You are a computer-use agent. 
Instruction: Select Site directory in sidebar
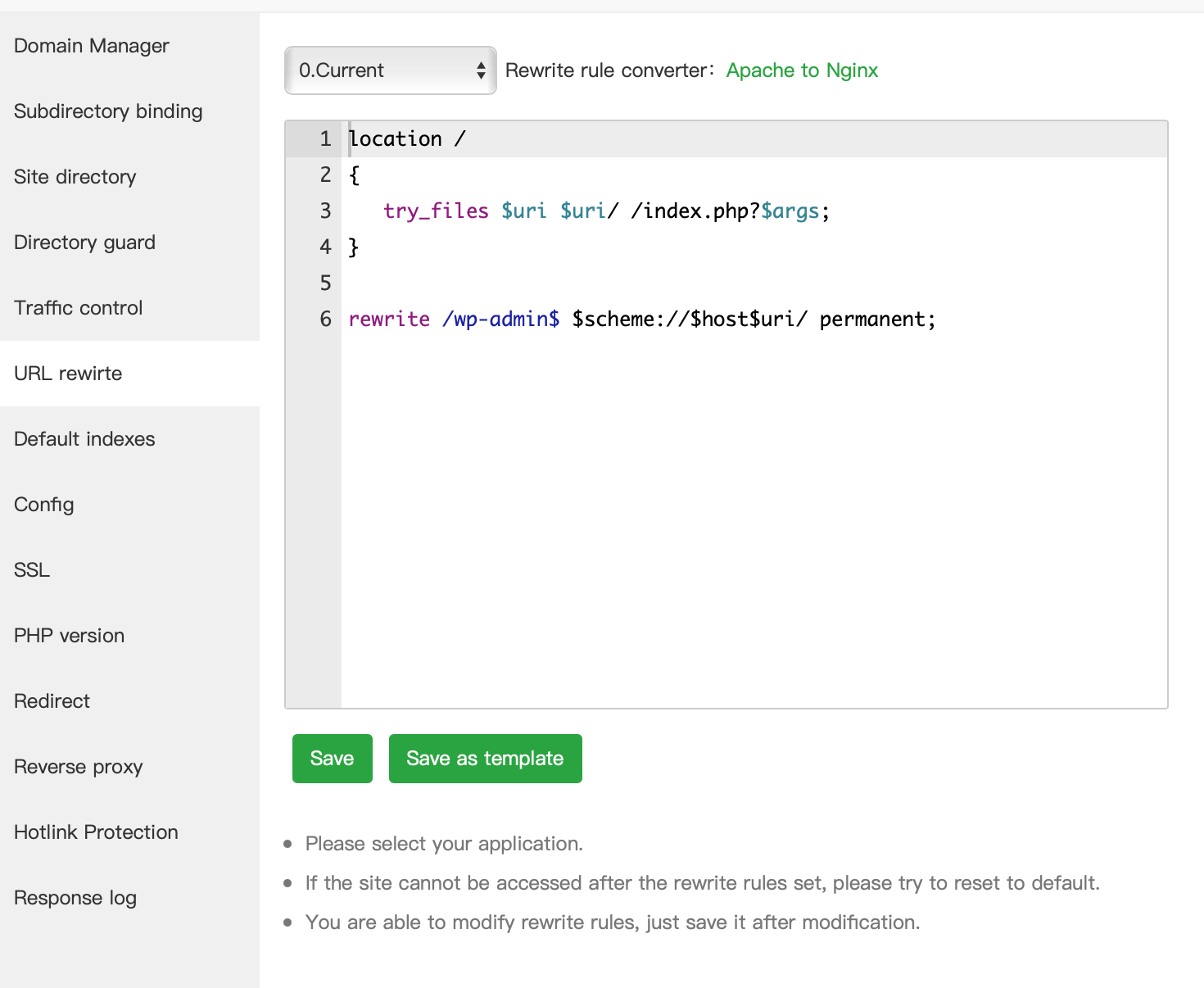coord(75,177)
